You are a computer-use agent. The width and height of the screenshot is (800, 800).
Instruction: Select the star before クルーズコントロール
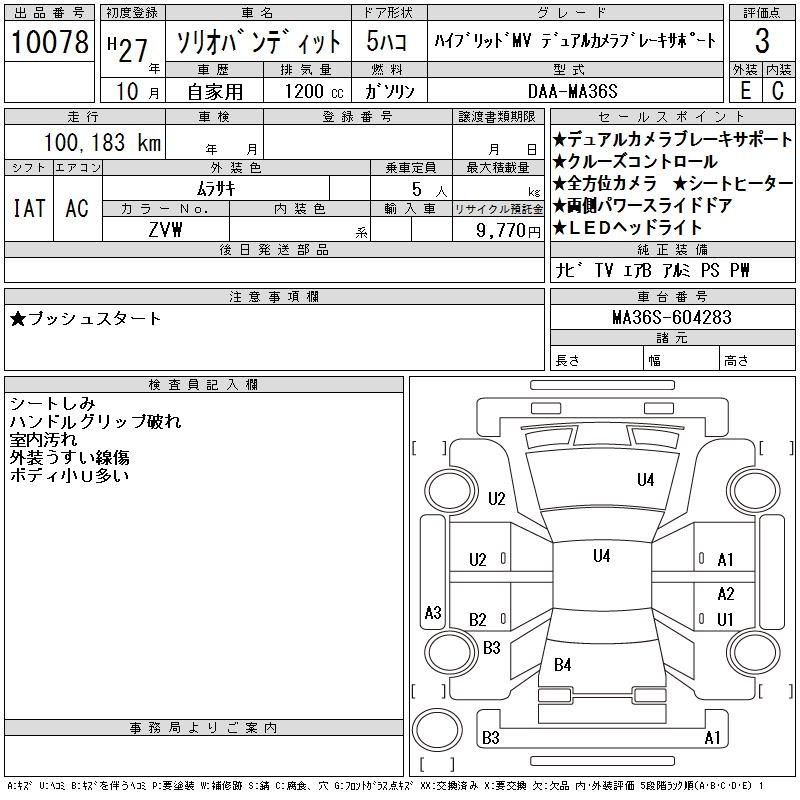click(x=560, y=162)
